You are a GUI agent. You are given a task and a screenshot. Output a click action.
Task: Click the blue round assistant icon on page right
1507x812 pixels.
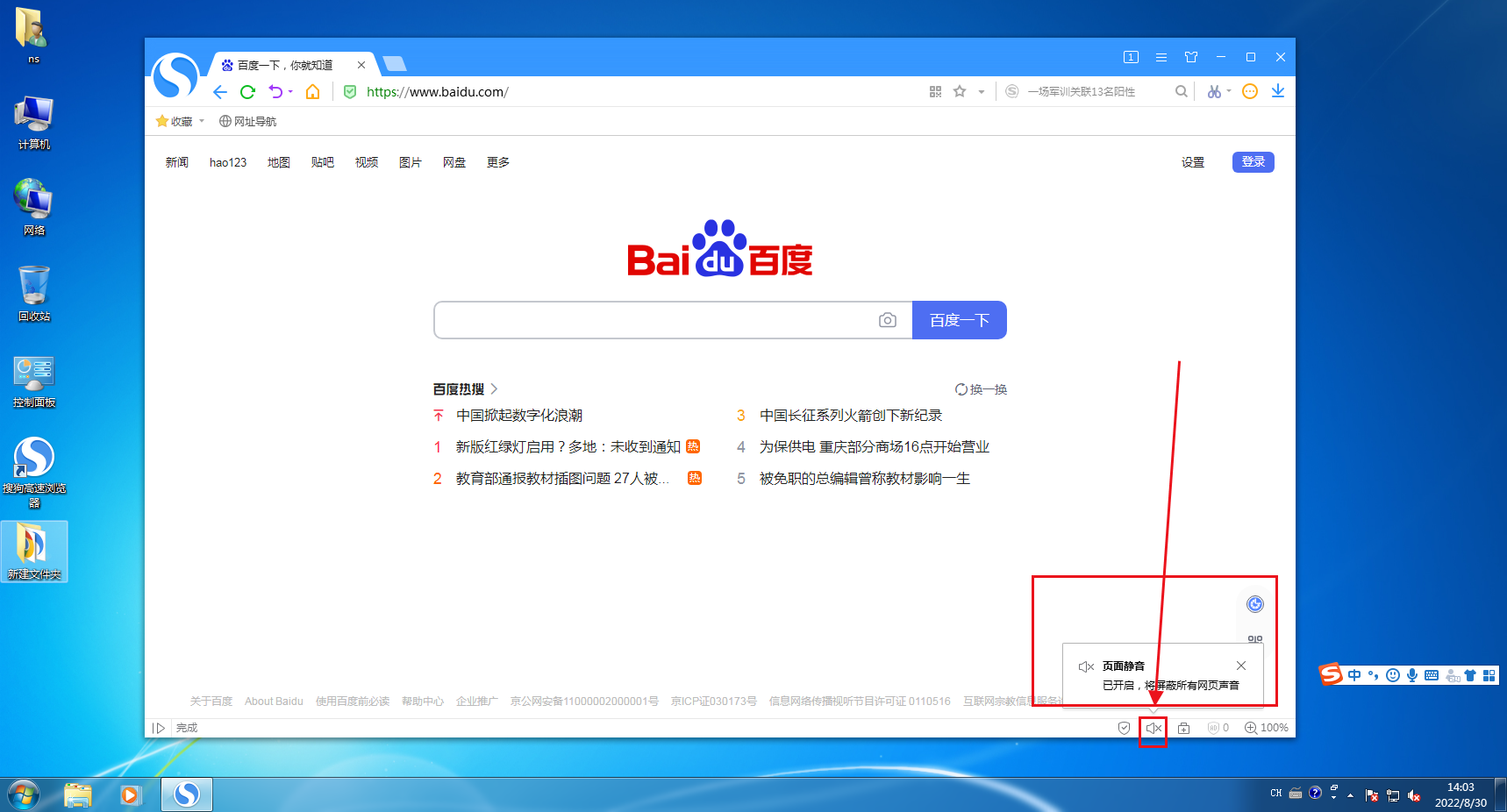[1255, 604]
